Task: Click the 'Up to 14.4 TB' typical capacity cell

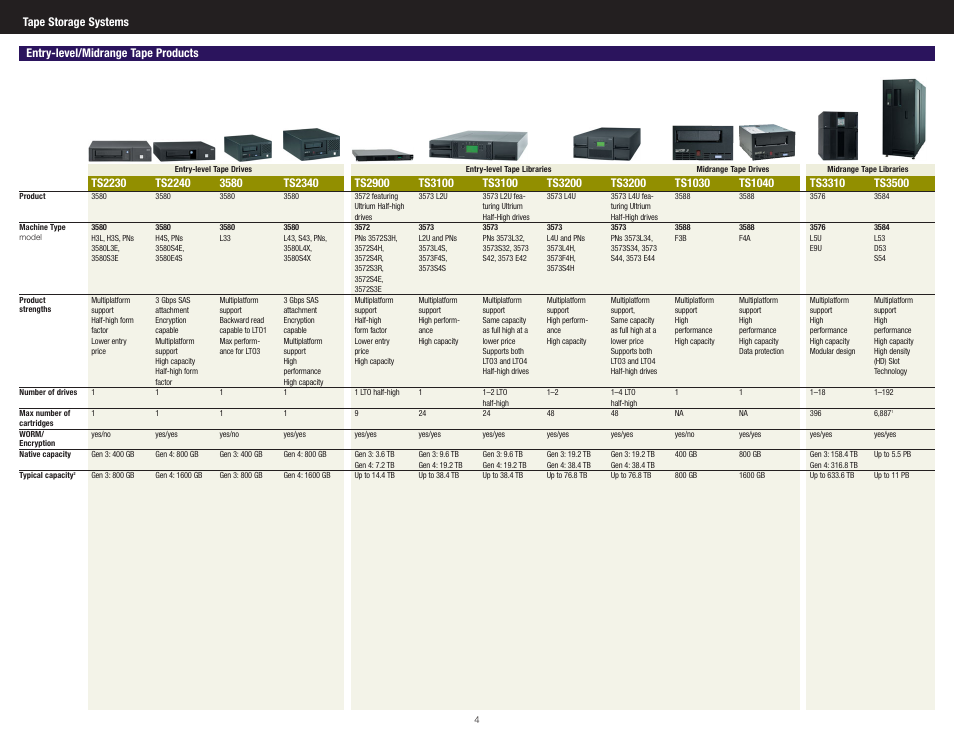Action: pyautogui.click(x=375, y=475)
